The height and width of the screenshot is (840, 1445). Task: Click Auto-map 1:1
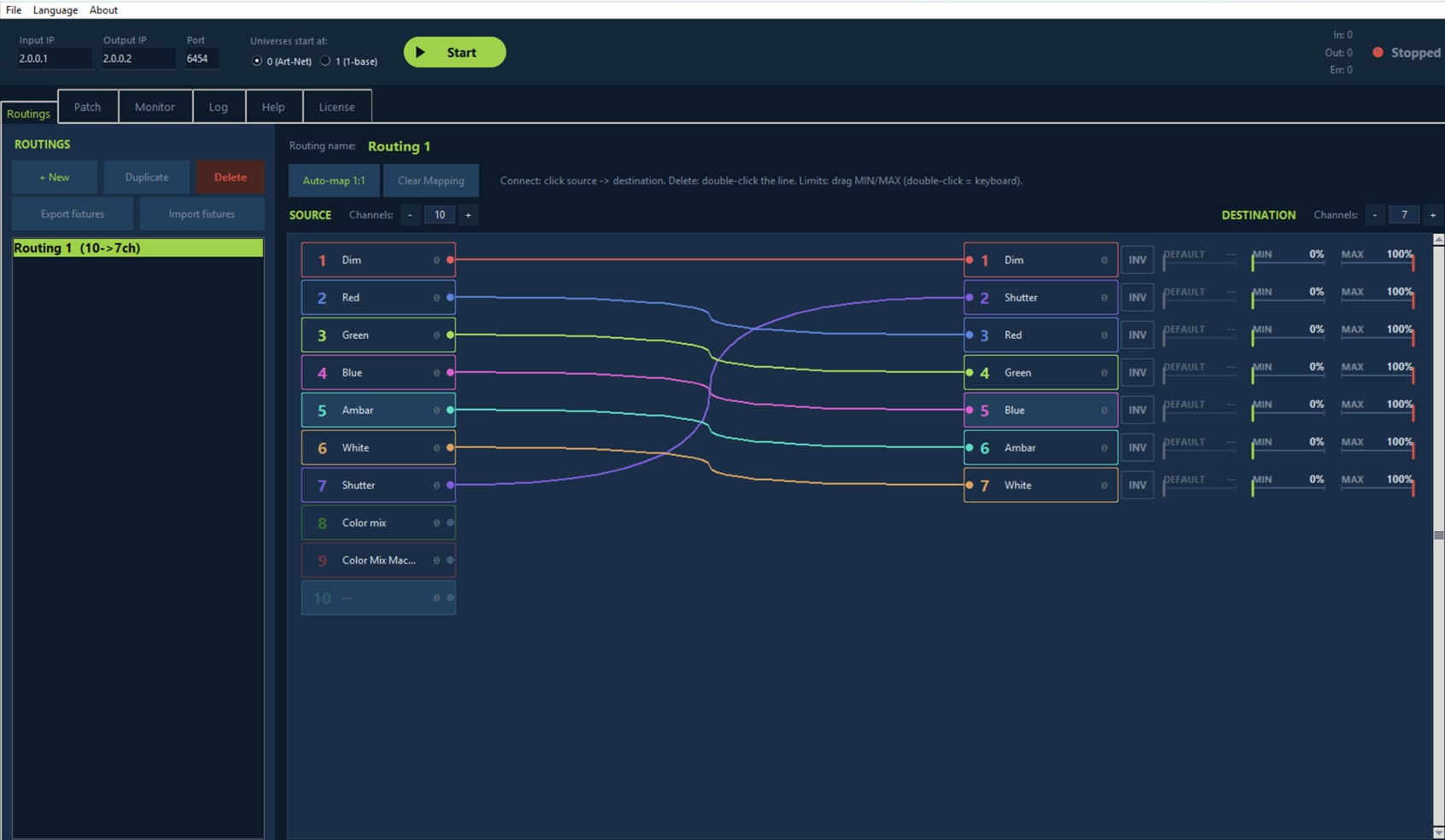click(x=334, y=180)
